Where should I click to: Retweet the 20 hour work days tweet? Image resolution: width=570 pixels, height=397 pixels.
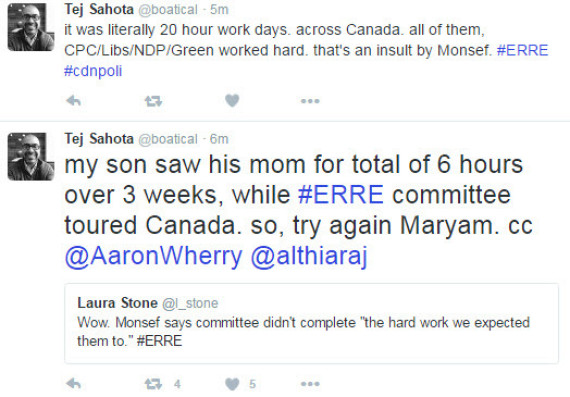pos(153,101)
